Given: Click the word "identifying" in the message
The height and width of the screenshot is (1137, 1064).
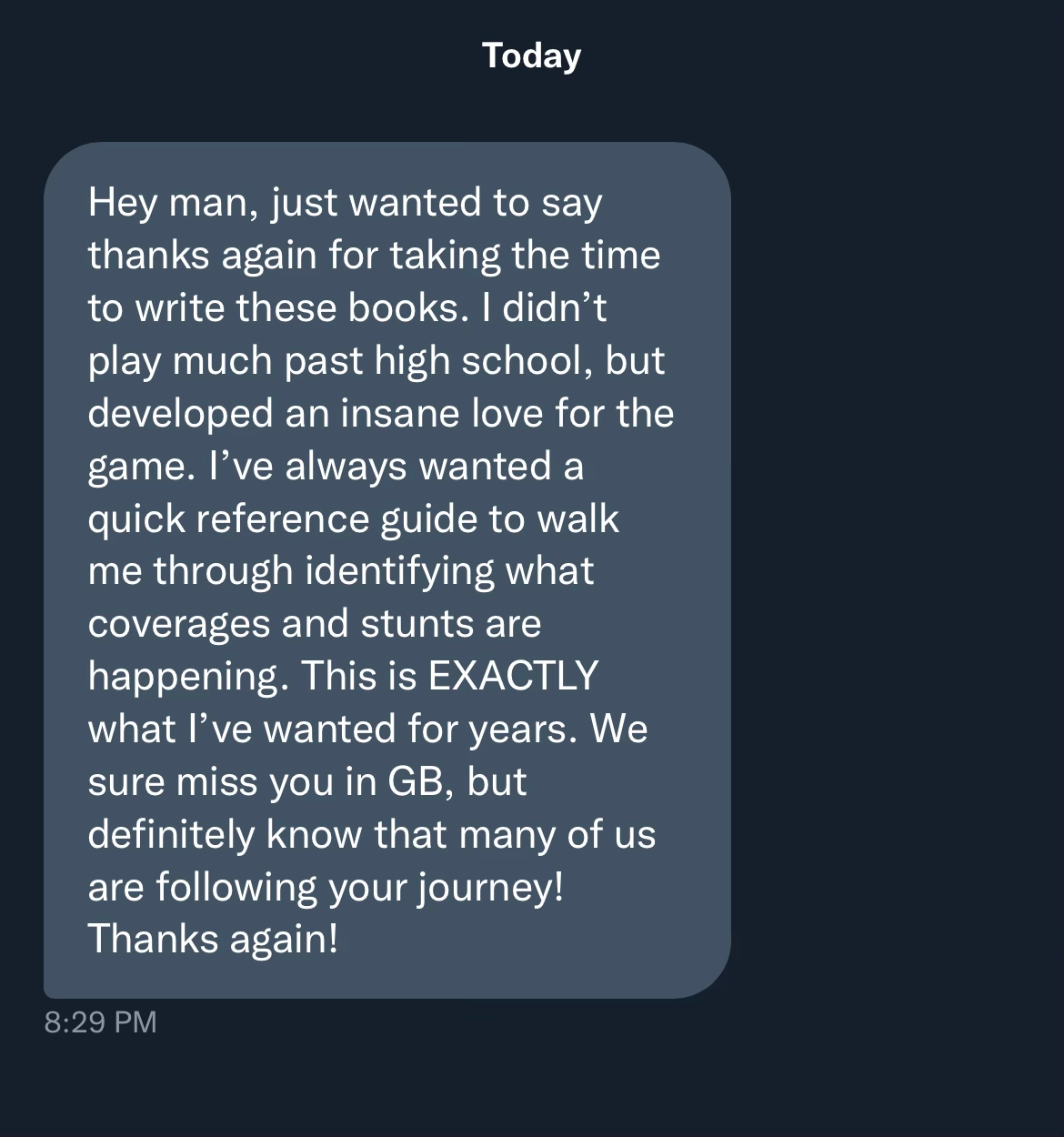Looking at the screenshot, I should click(x=399, y=572).
